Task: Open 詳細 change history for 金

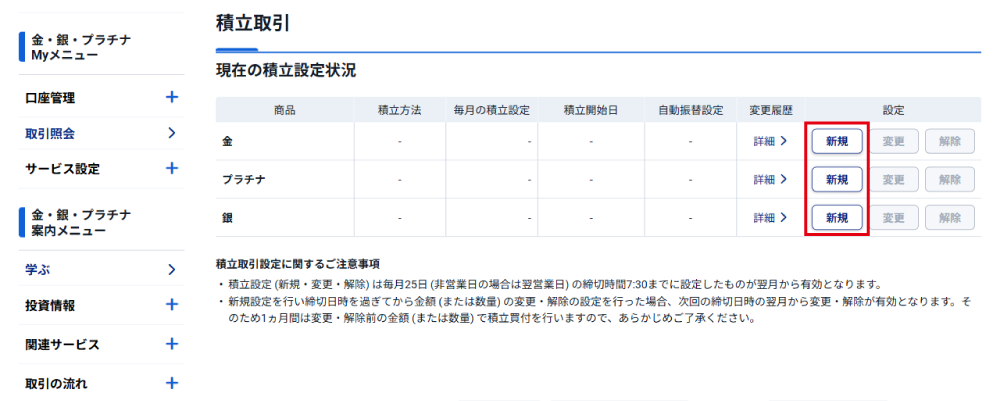Action: point(770,142)
